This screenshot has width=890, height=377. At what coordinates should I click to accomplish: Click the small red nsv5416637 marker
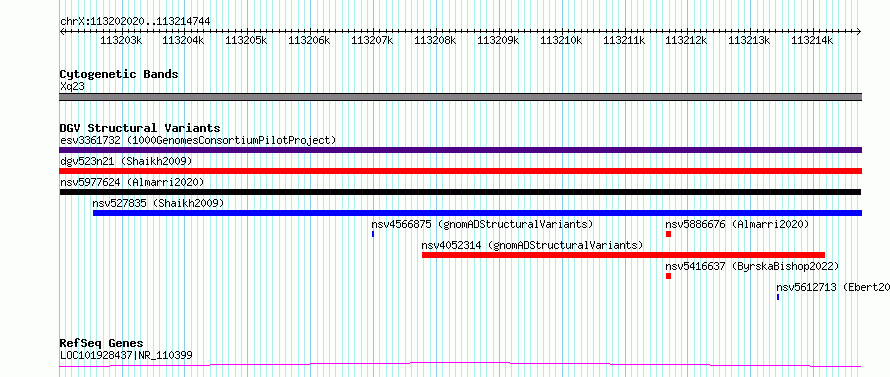click(x=669, y=276)
